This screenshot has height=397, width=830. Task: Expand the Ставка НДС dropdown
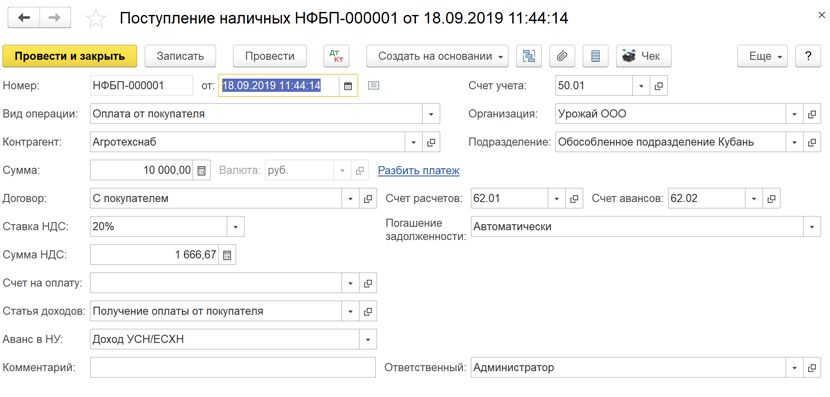[236, 227]
